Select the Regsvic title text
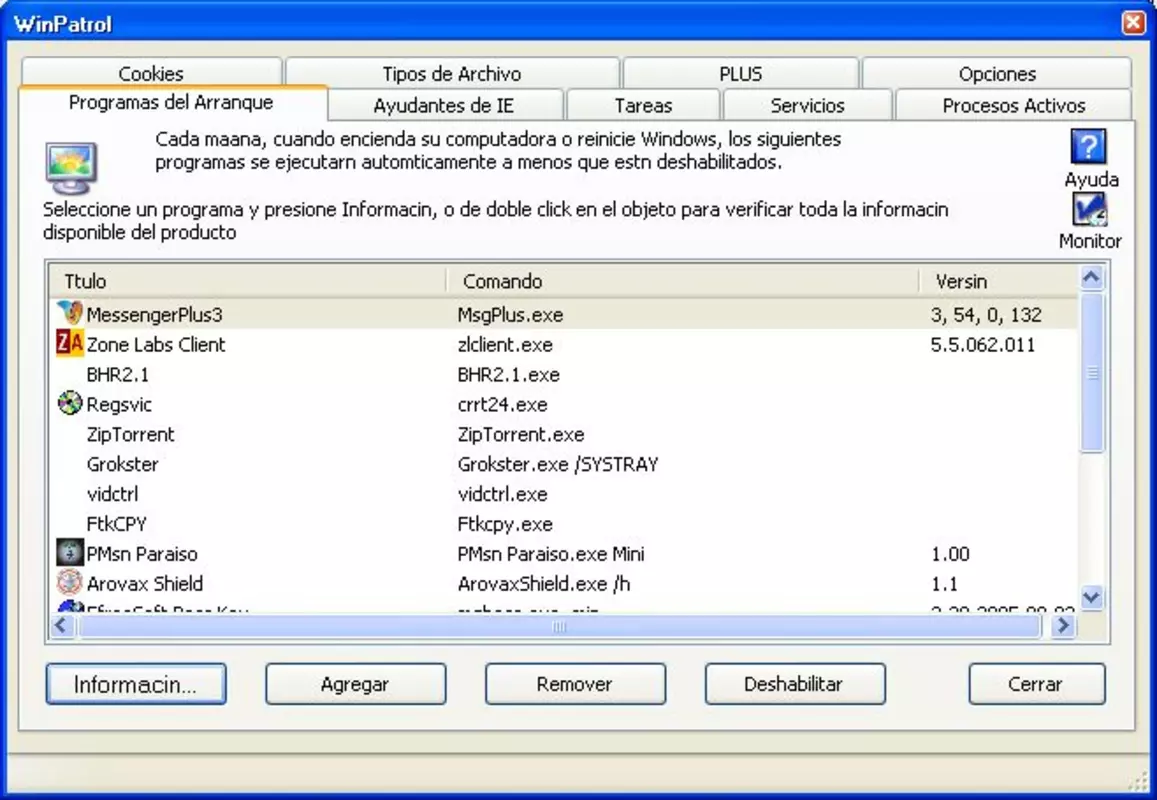 click(x=119, y=404)
